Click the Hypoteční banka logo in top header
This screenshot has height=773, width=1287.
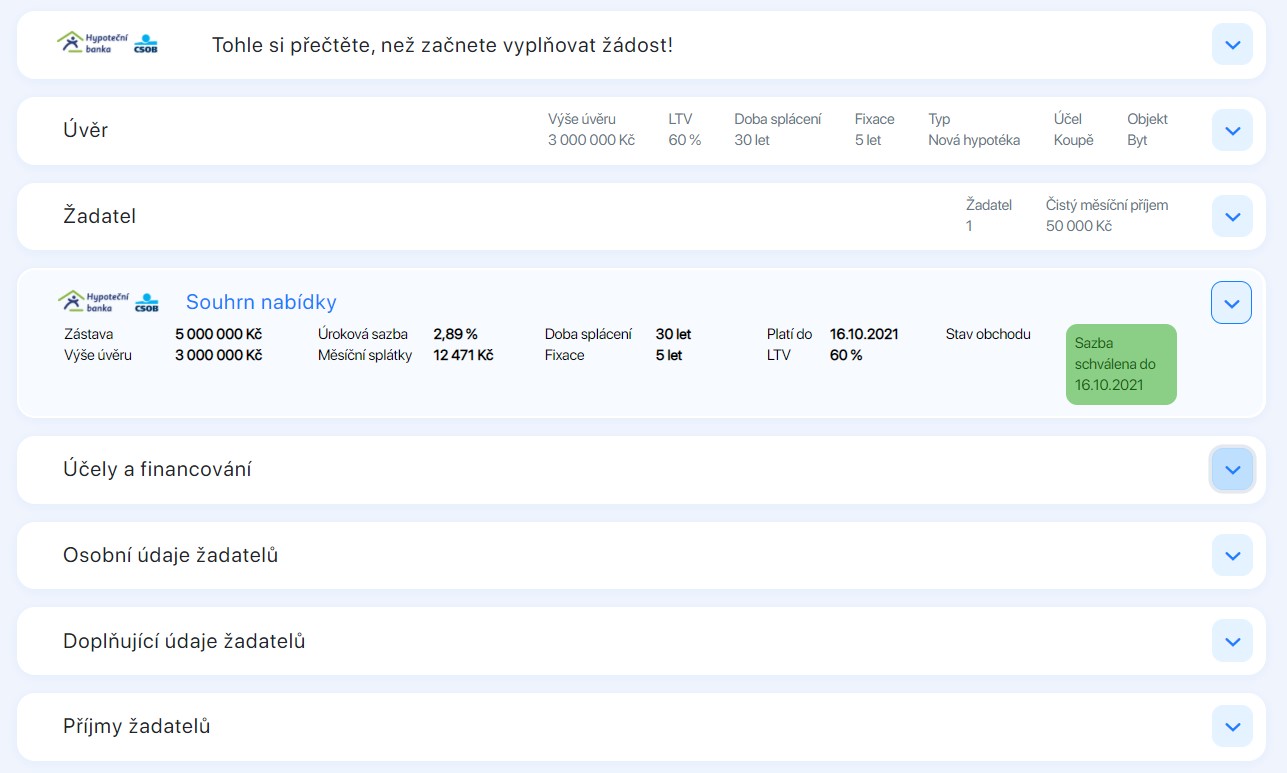click(x=92, y=42)
